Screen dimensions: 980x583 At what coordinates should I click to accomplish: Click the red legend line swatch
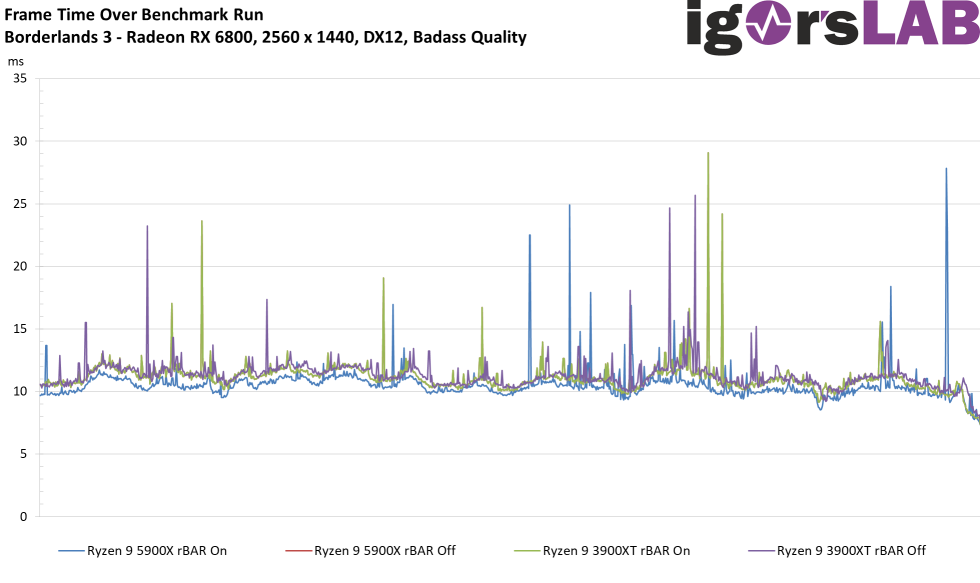298,551
